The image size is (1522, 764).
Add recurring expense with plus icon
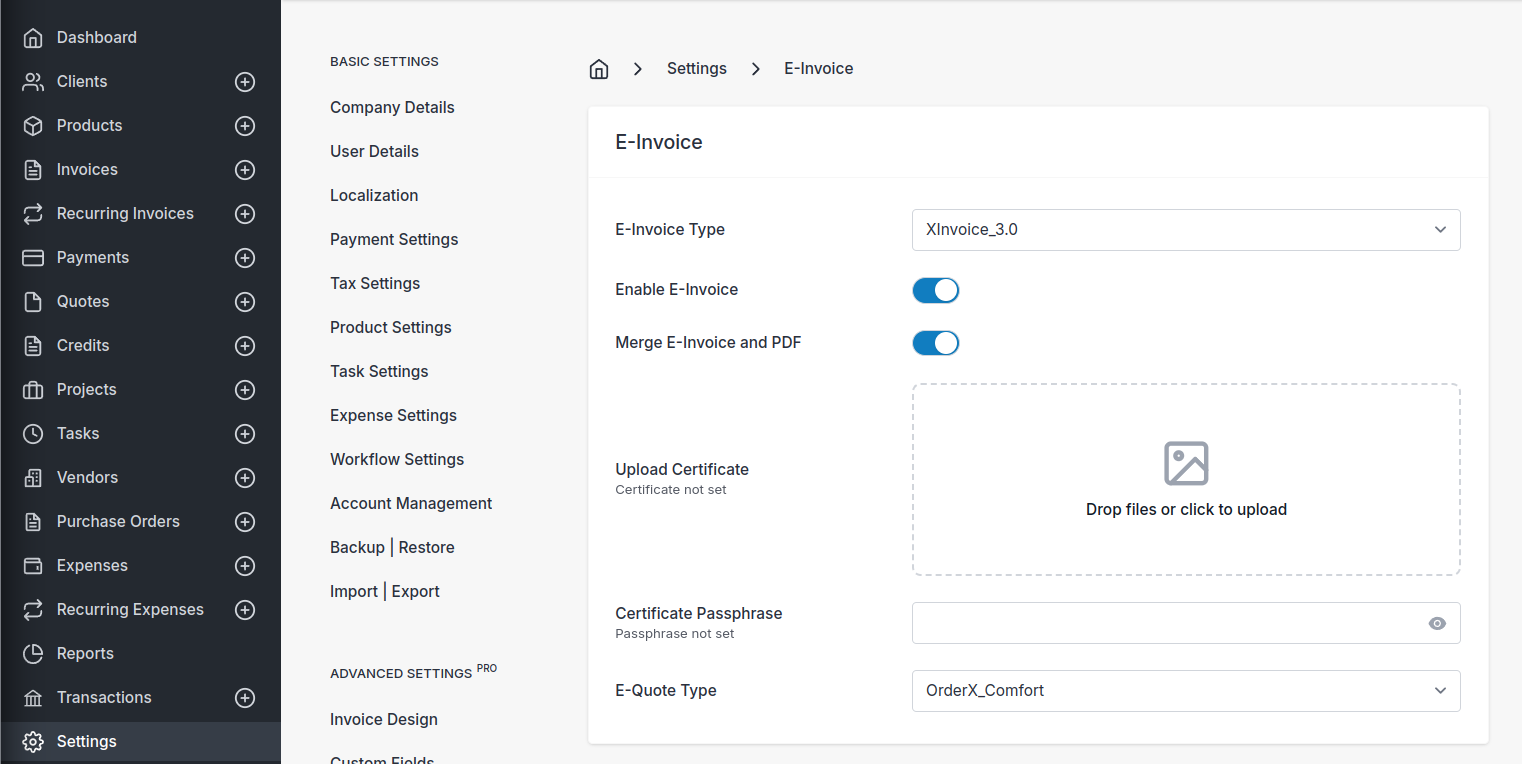coord(245,610)
